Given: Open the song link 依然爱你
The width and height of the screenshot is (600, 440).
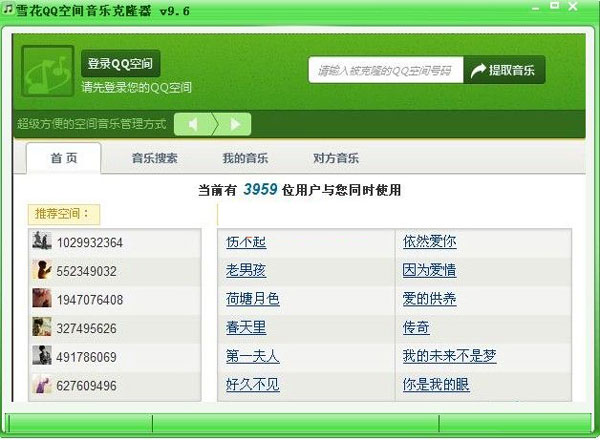Looking at the screenshot, I should pos(429,241).
